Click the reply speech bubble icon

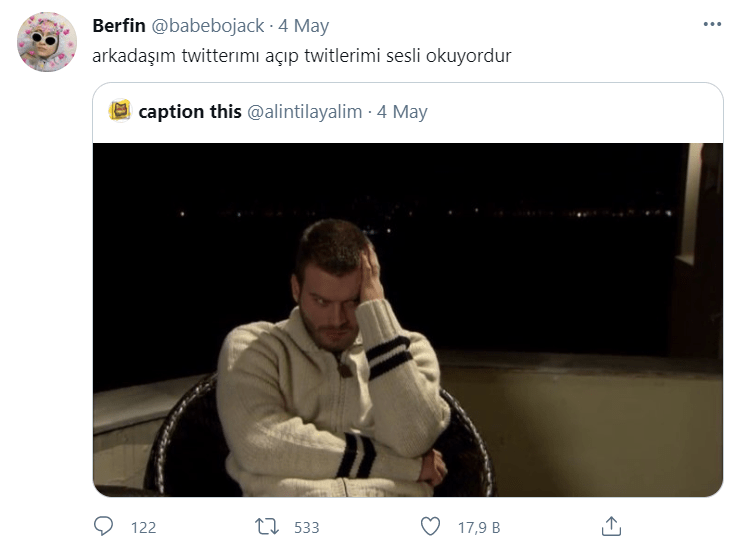103,526
